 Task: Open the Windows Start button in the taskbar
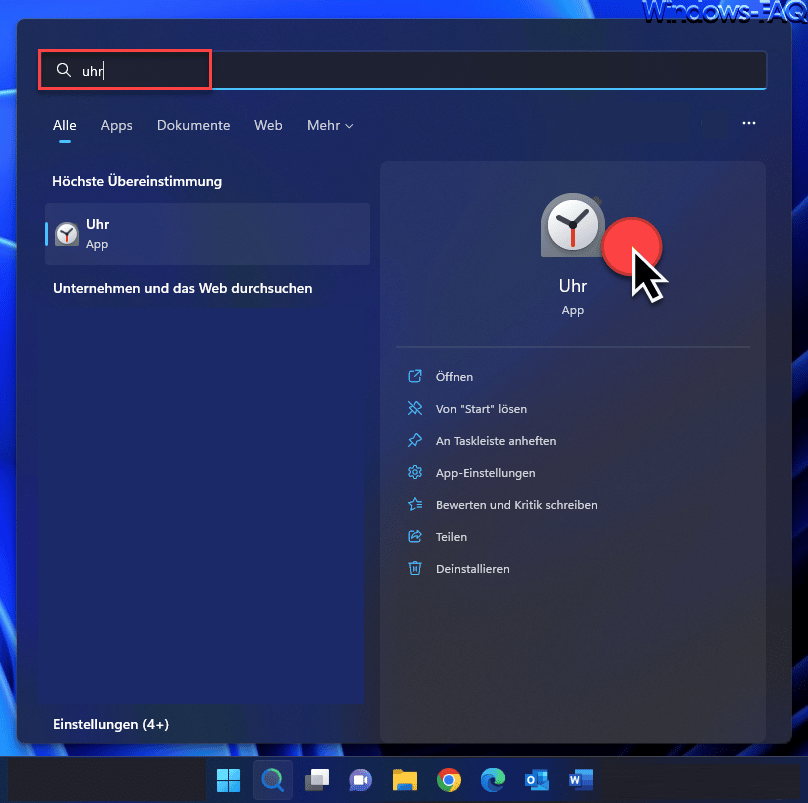point(228,780)
